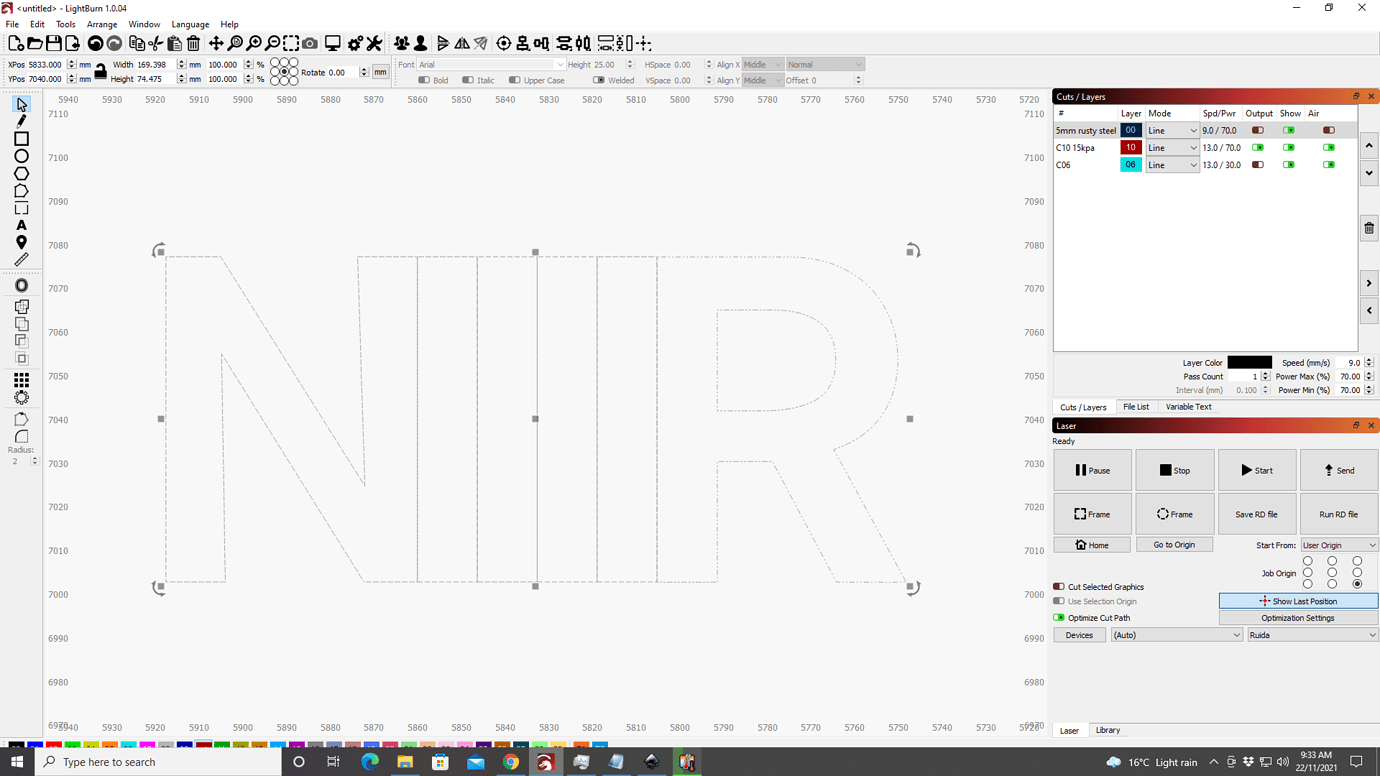The image size is (1380, 776).
Task: Select the Measure tool
Action: (21, 259)
